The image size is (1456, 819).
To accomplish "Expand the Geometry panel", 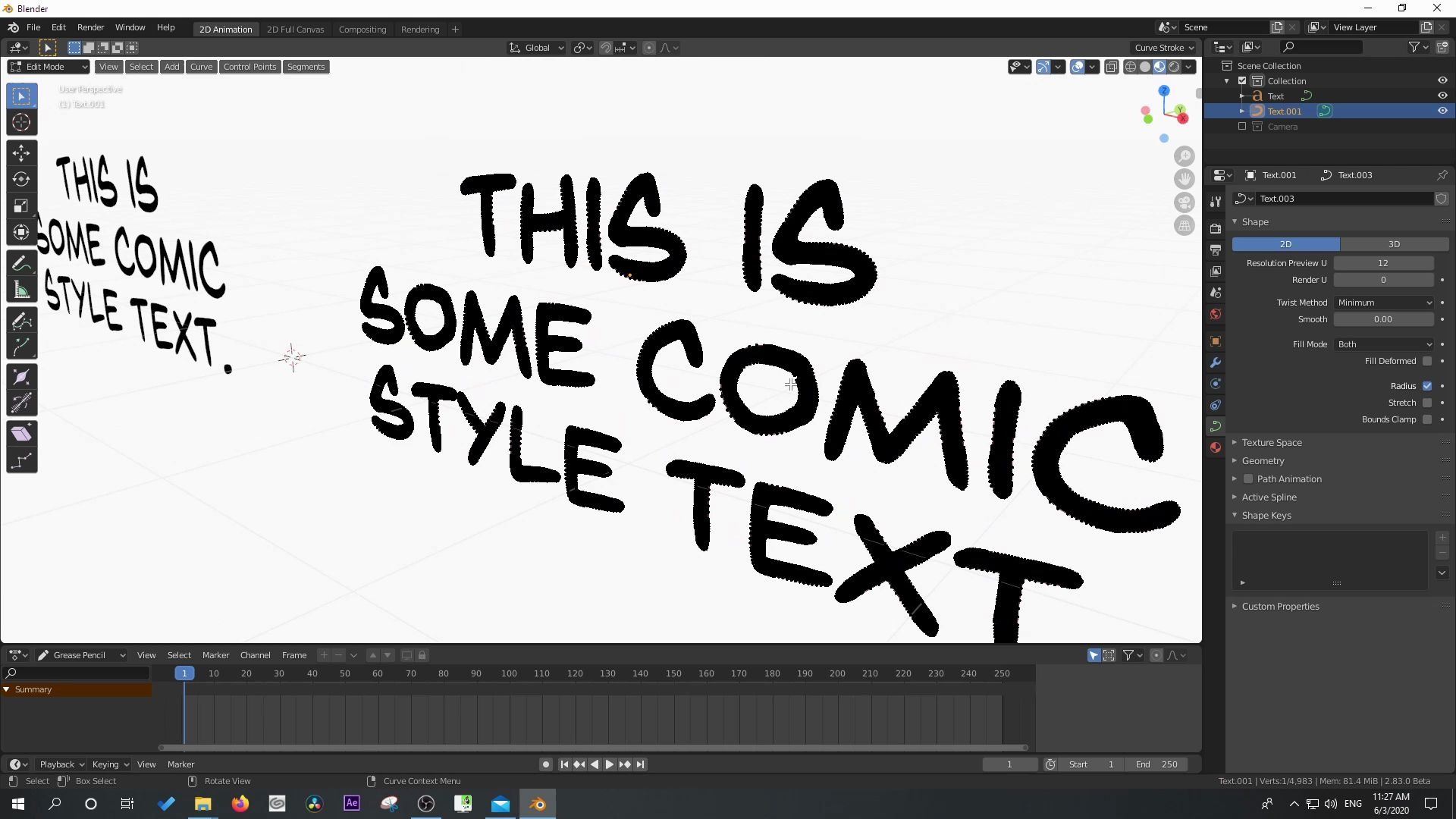I will click(x=1263, y=461).
